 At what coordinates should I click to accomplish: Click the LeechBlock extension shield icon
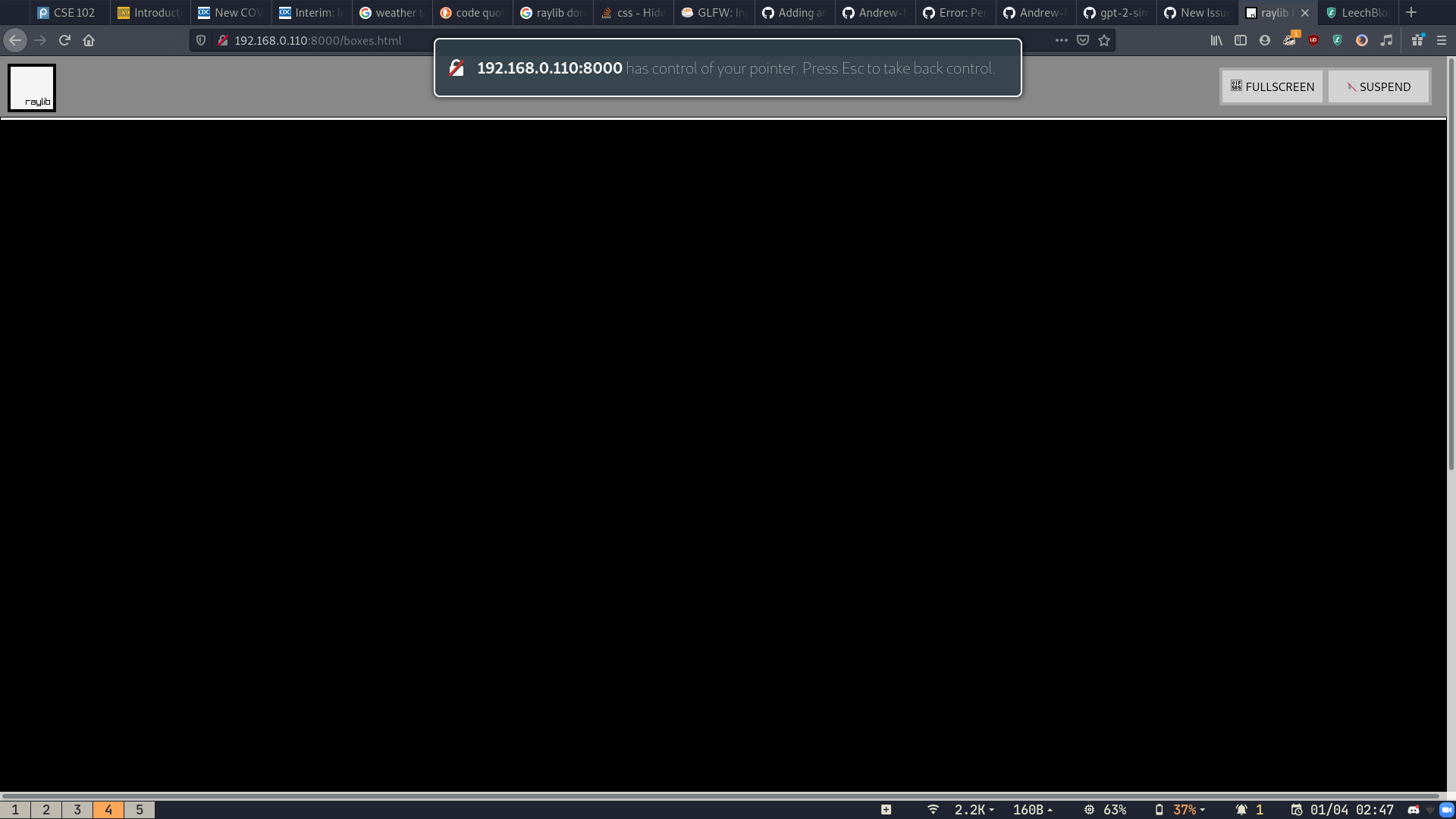pyautogui.click(x=1338, y=40)
